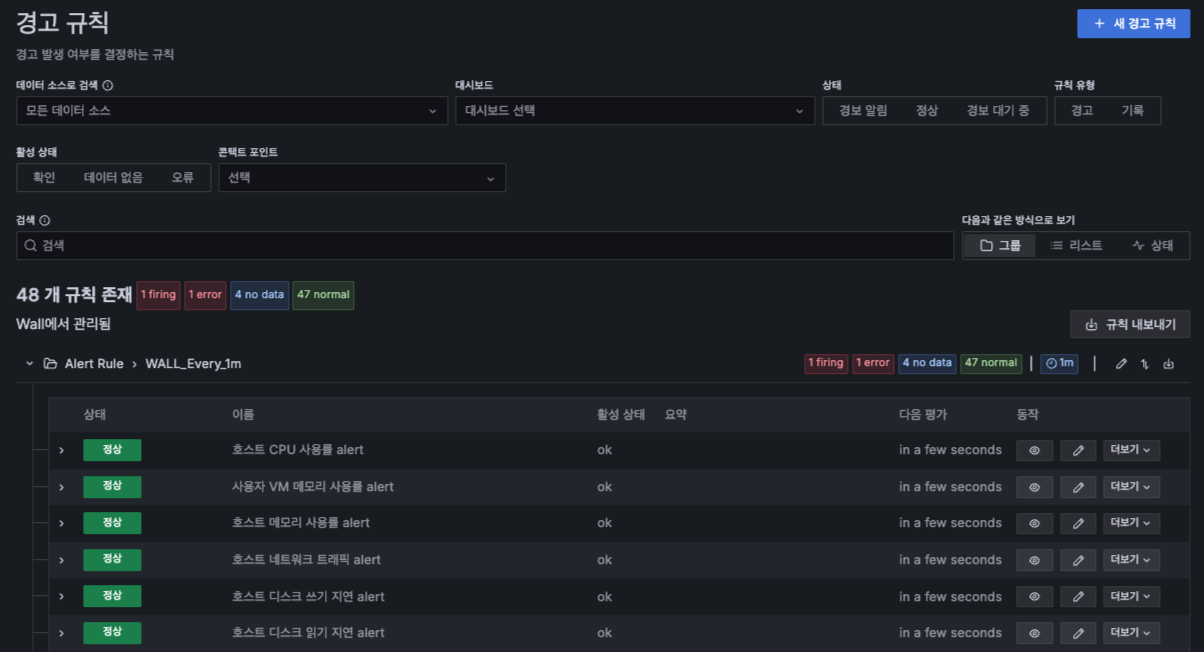Click the reorder rules icon in the group header
Image resolution: width=1204 pixels, height=652 pixels.
pos(1145,364)
